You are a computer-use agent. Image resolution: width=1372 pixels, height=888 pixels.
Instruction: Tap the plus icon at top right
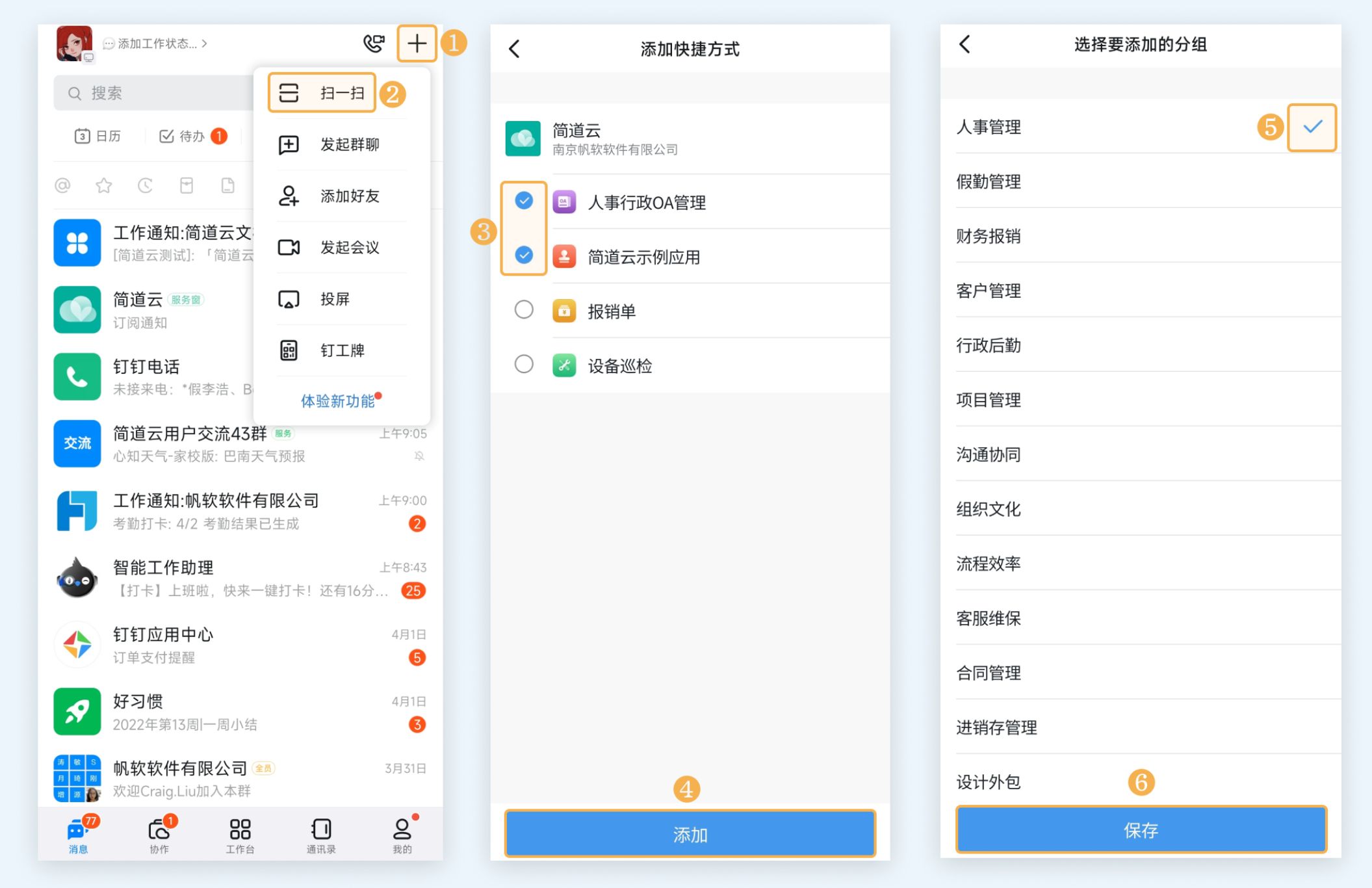coord(417,44)
